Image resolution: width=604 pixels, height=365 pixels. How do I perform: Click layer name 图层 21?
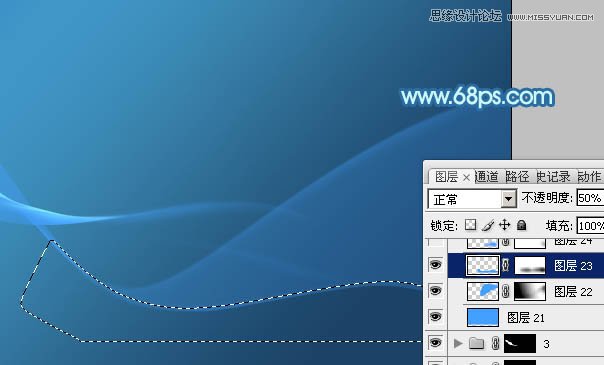pos(526,318)
